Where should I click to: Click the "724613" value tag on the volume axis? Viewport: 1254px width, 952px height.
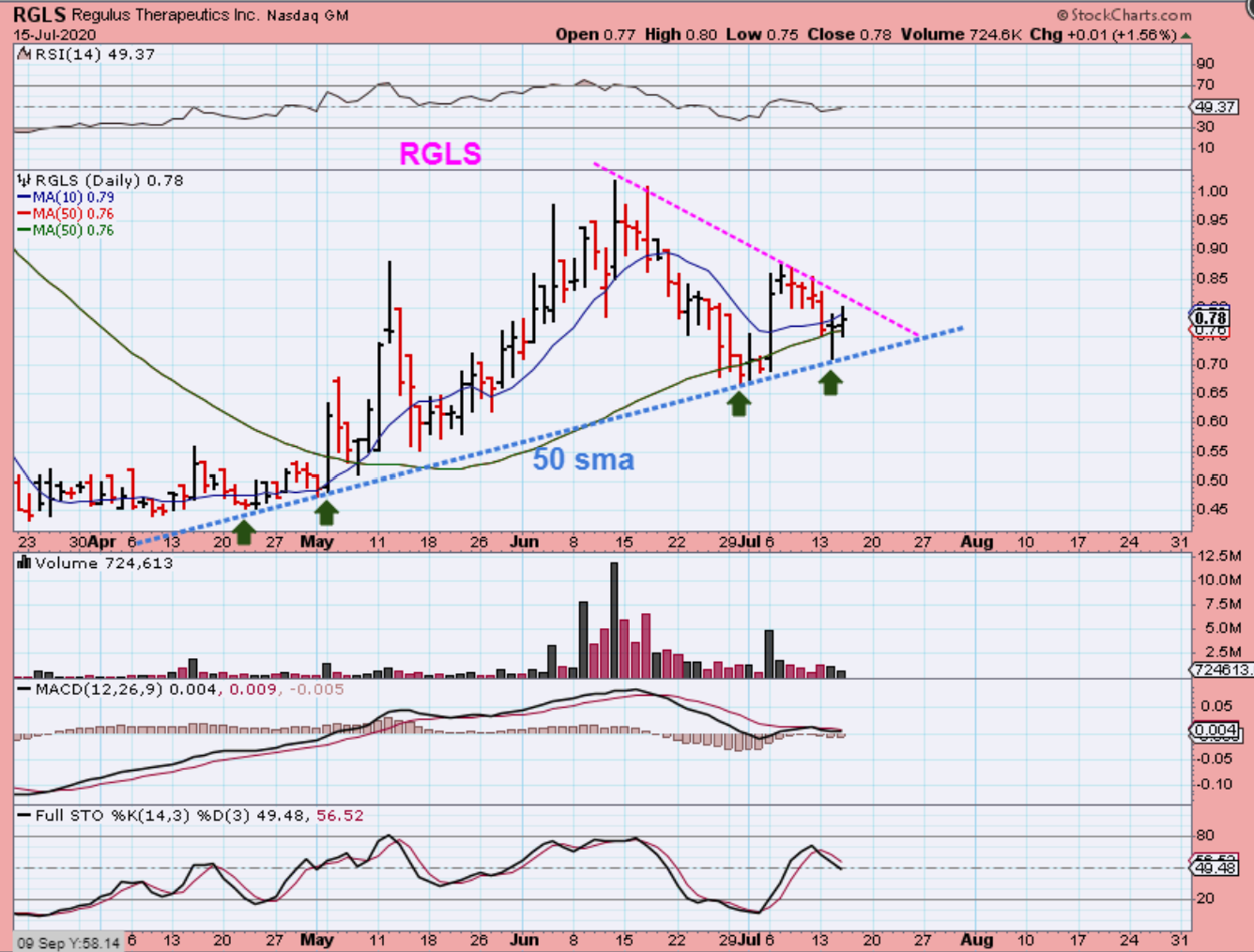[x=1220, y=669]
